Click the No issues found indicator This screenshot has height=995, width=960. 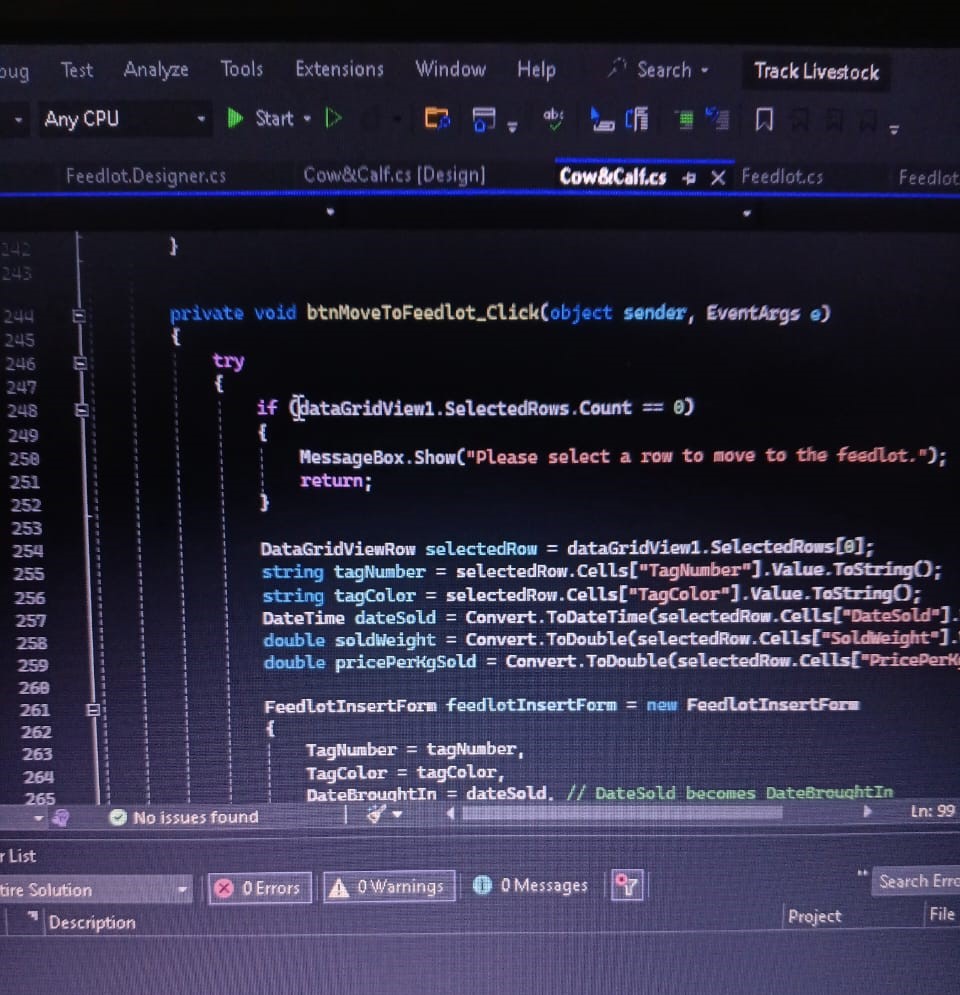pyautogui.click(x=183, y=817)
